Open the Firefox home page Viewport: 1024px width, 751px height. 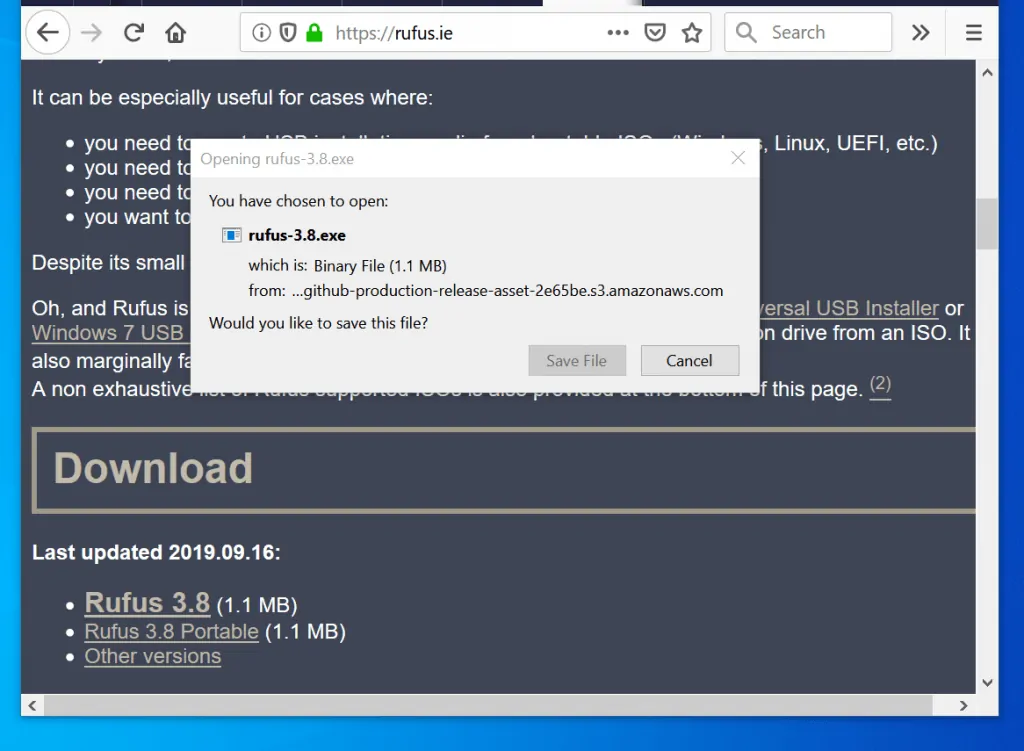coord(176,31)
